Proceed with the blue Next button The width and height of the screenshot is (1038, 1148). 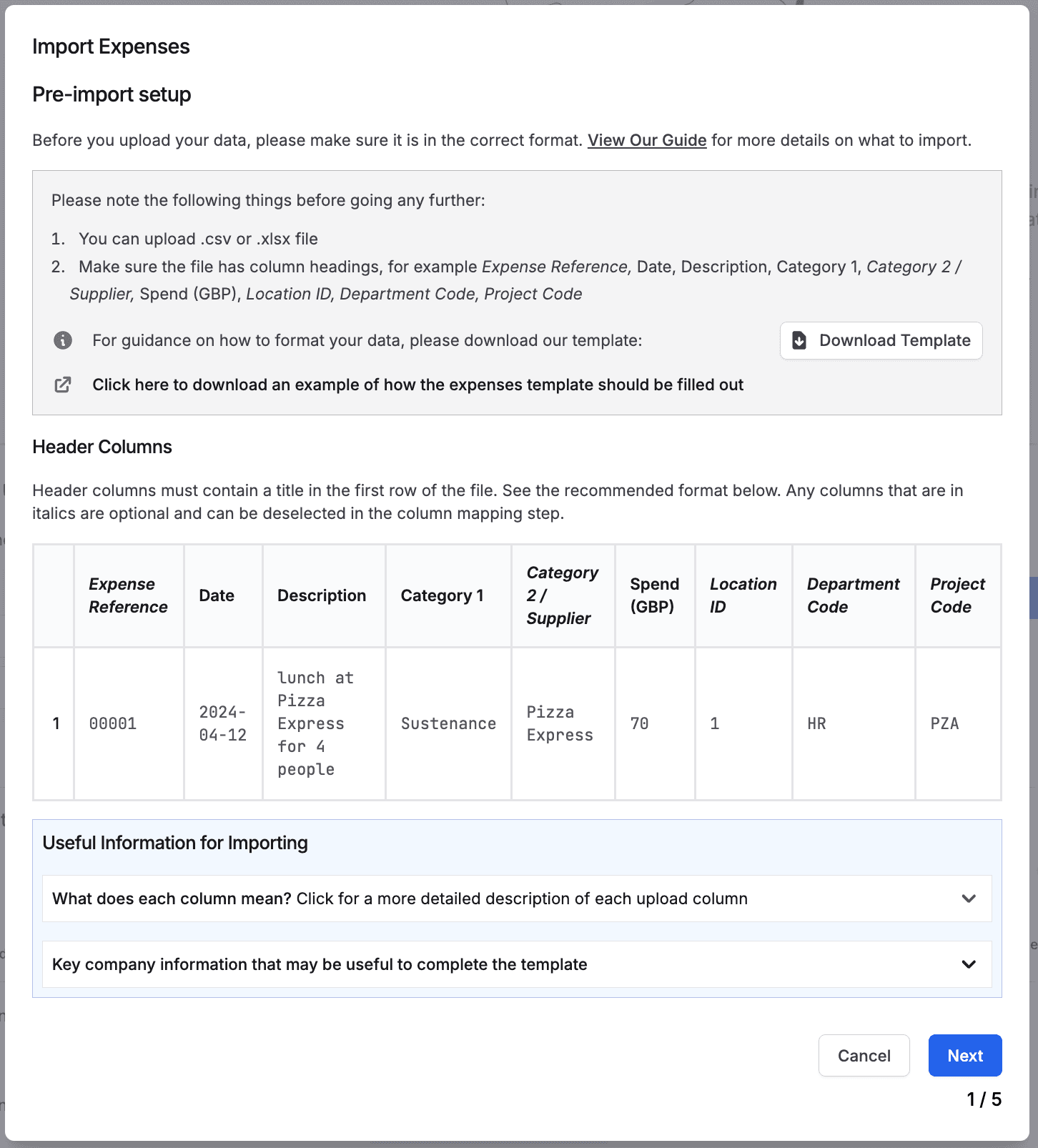pyautogui.click(x=964, y=1055)
